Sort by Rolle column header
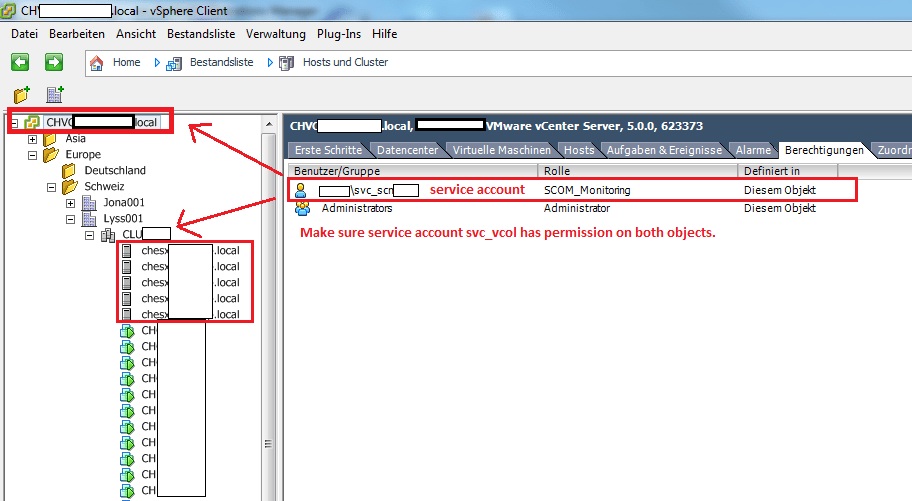The height and width of the screenshot is (501, 912). 638,171
